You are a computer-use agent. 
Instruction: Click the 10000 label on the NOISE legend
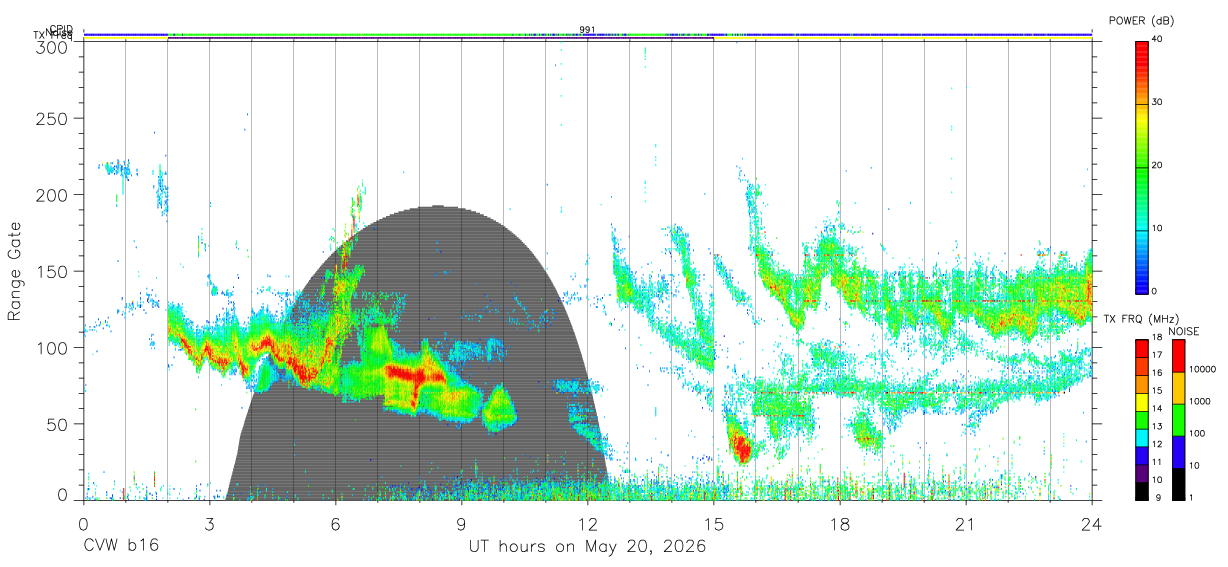1204,370
